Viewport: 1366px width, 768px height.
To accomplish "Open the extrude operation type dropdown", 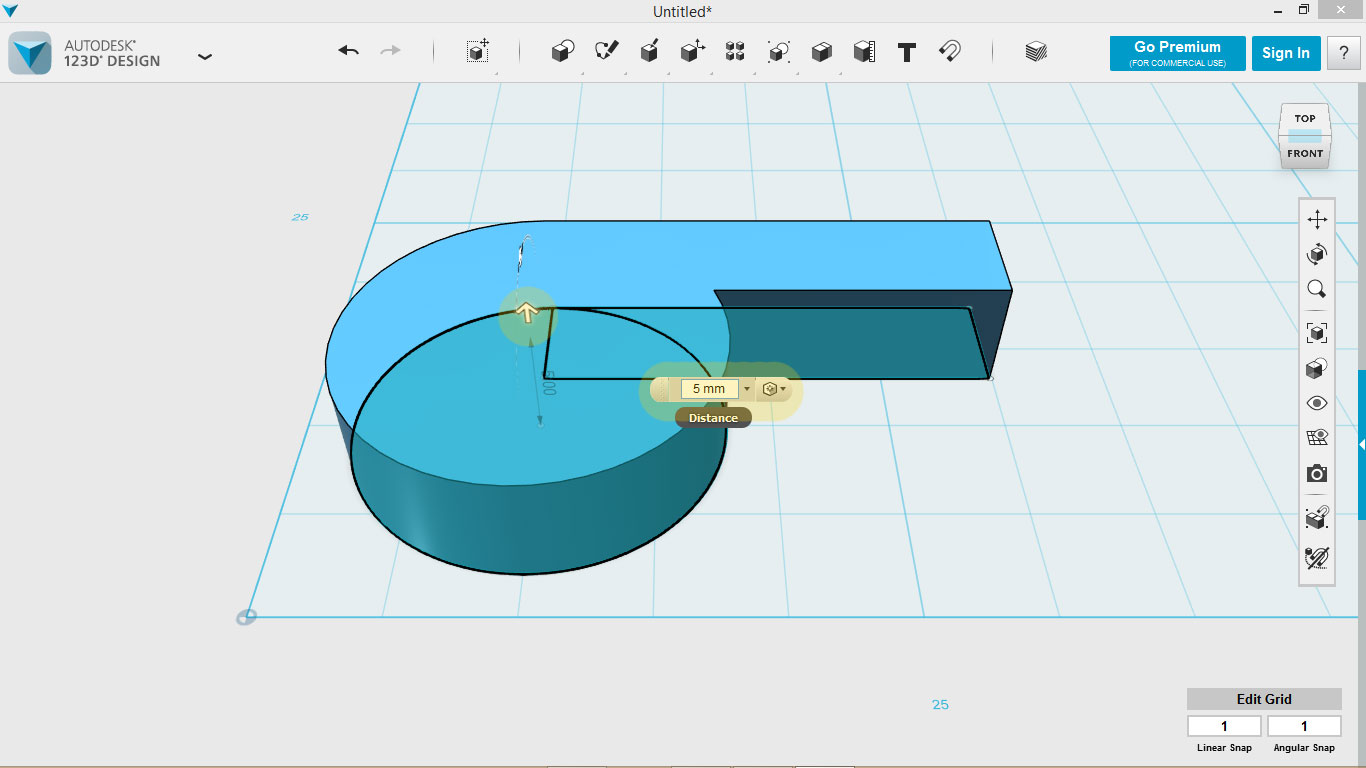I will click(x=773, y=389).
